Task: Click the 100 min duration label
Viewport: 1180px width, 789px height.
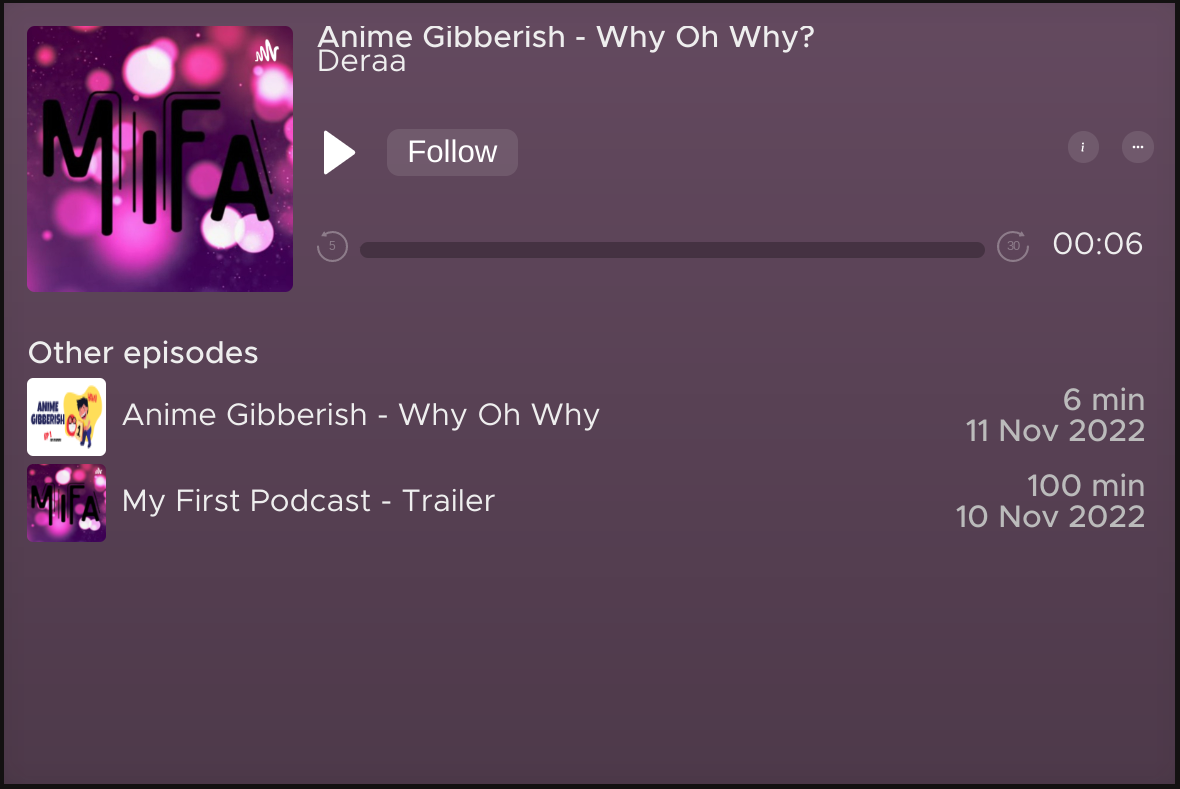Action: pos(1086,486)
